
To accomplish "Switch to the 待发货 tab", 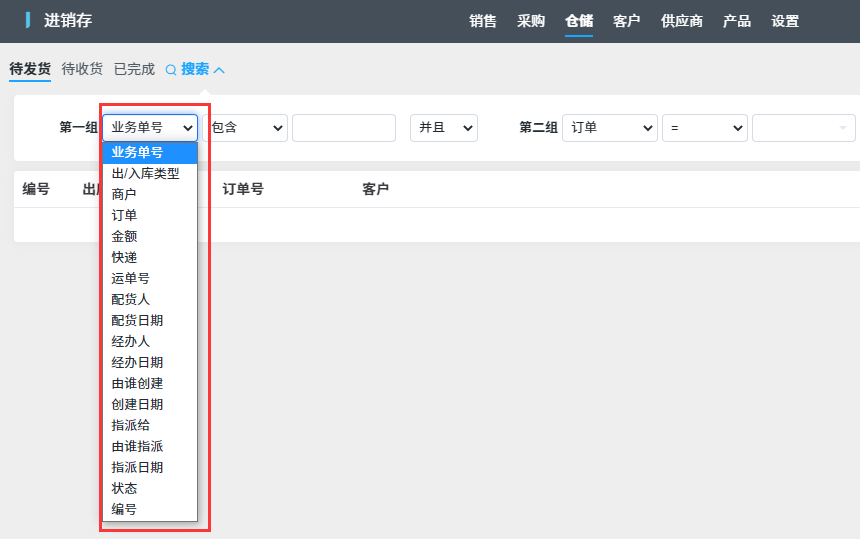I will 30,69.
